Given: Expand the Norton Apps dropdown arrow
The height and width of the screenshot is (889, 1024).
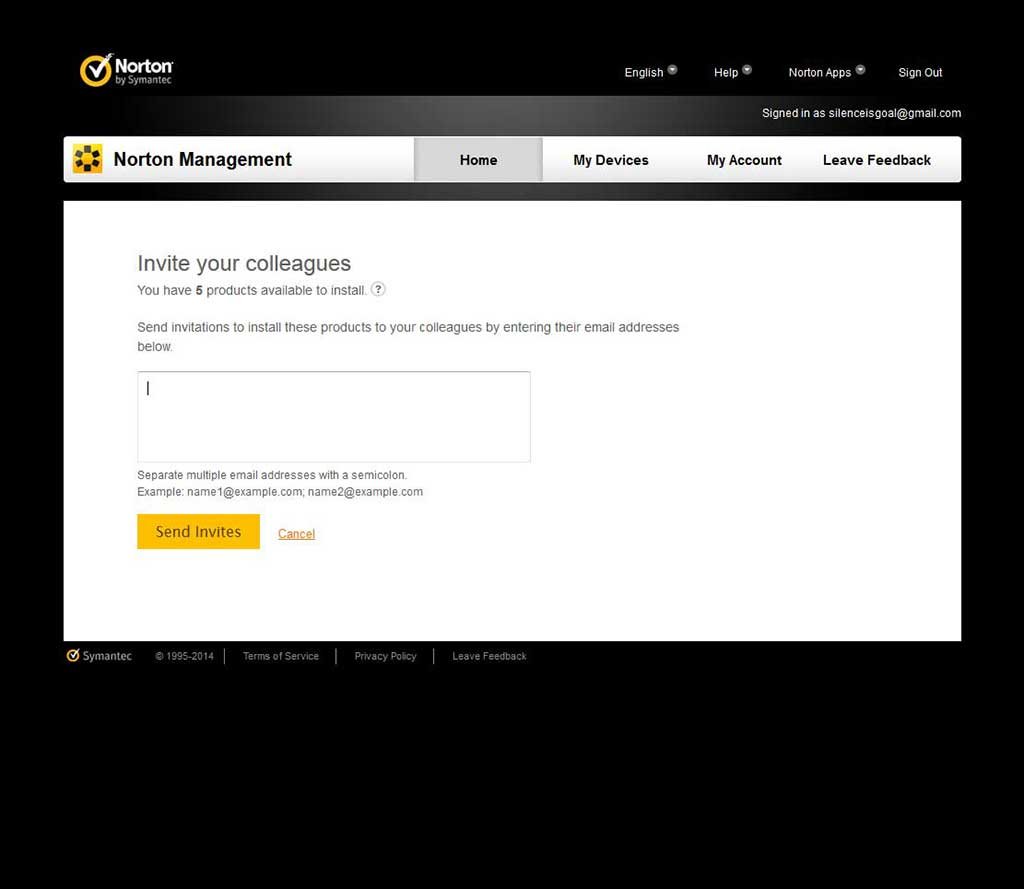Looking at the screenshot, I should click(860, 70).
